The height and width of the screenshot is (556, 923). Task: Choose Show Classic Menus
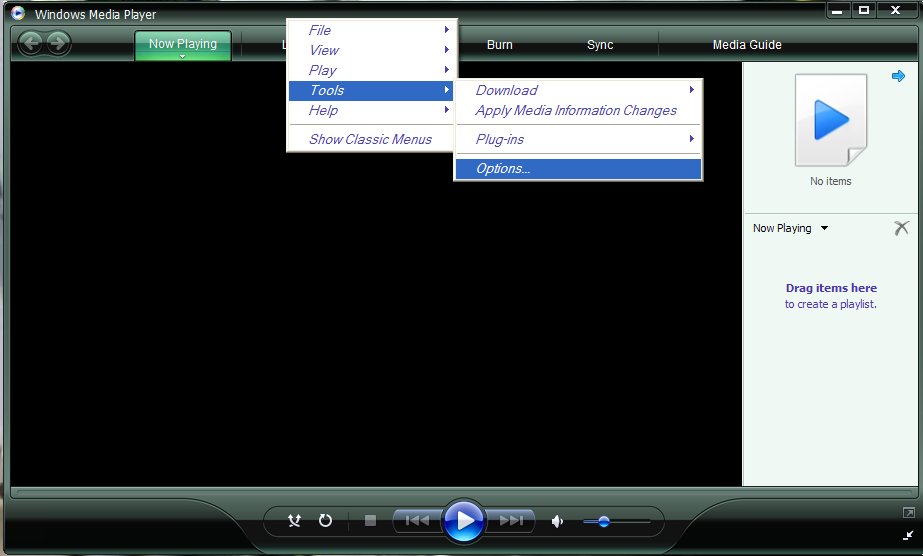pyautogui.click(x=371, y=139)
